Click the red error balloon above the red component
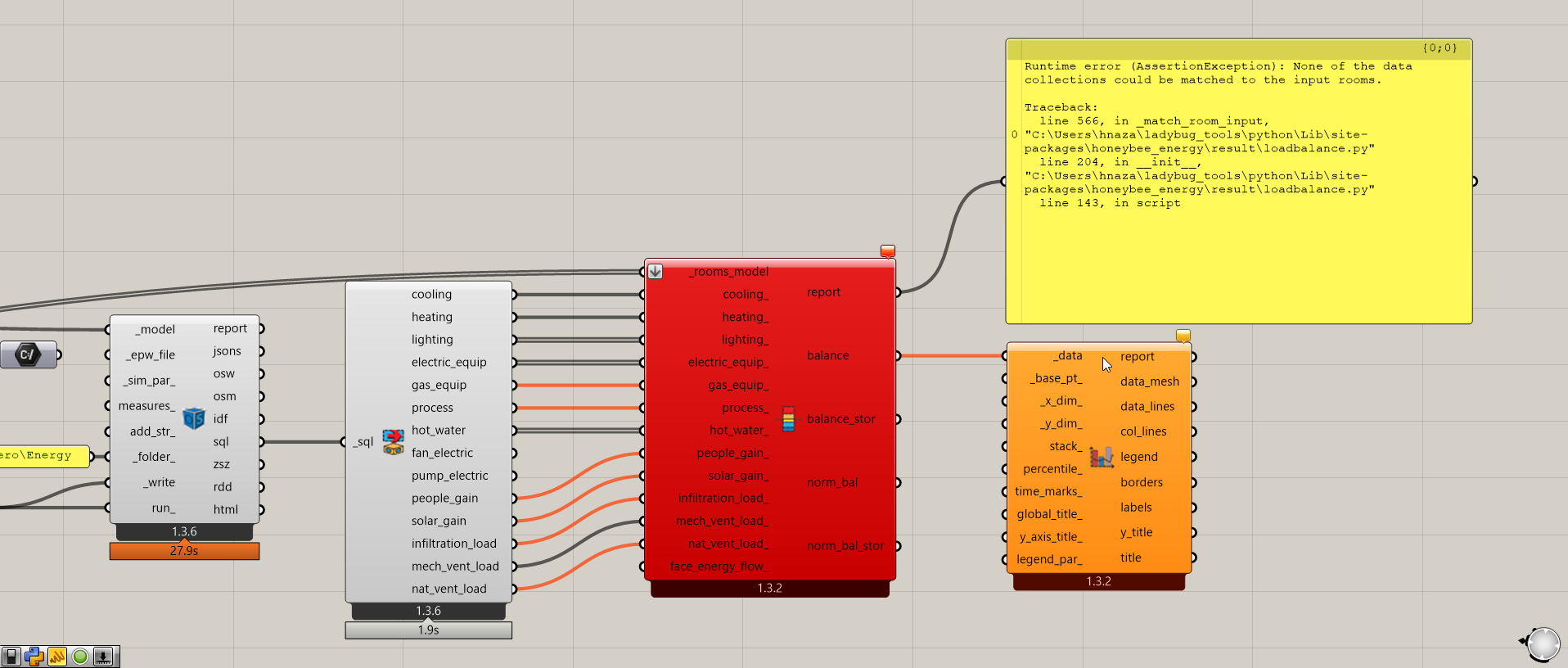 point(888,251)
